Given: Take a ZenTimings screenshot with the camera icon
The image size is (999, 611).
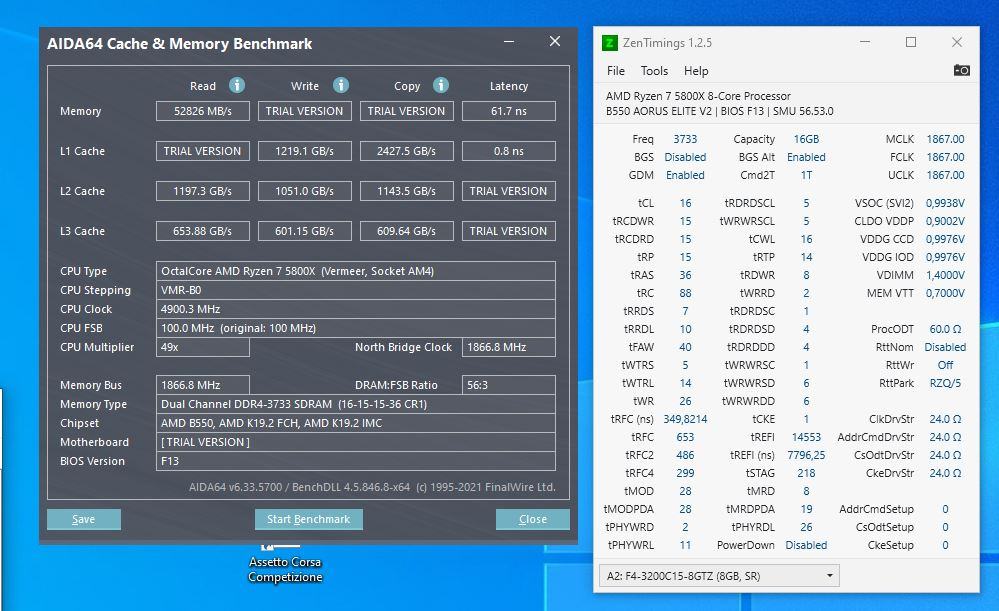Looking at the screenshot, I should pos(961,70).
